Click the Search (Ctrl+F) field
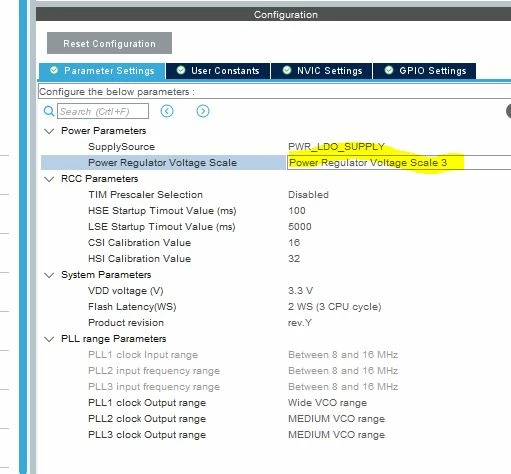The width and height of the screenshot is (511, 474). (x=103, y=111)
